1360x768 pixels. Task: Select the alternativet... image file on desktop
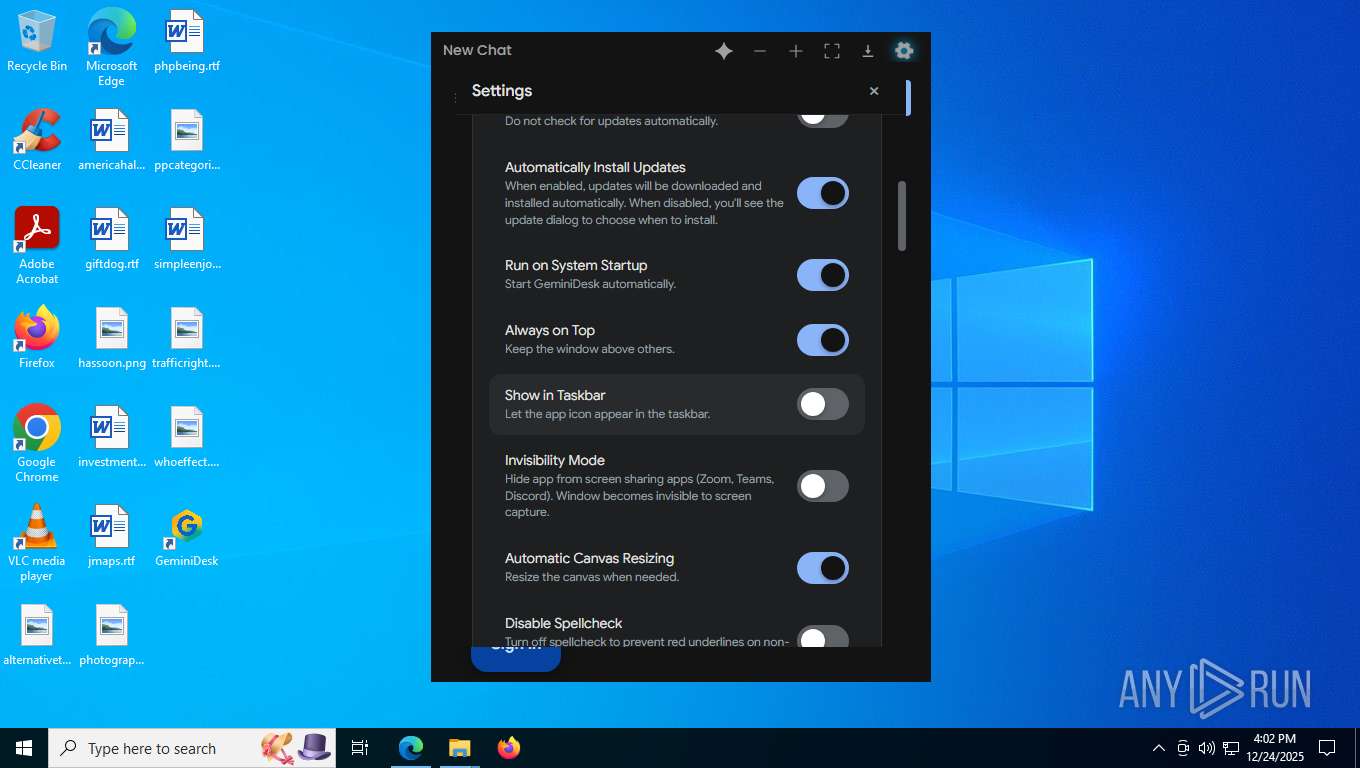(37, 635)
